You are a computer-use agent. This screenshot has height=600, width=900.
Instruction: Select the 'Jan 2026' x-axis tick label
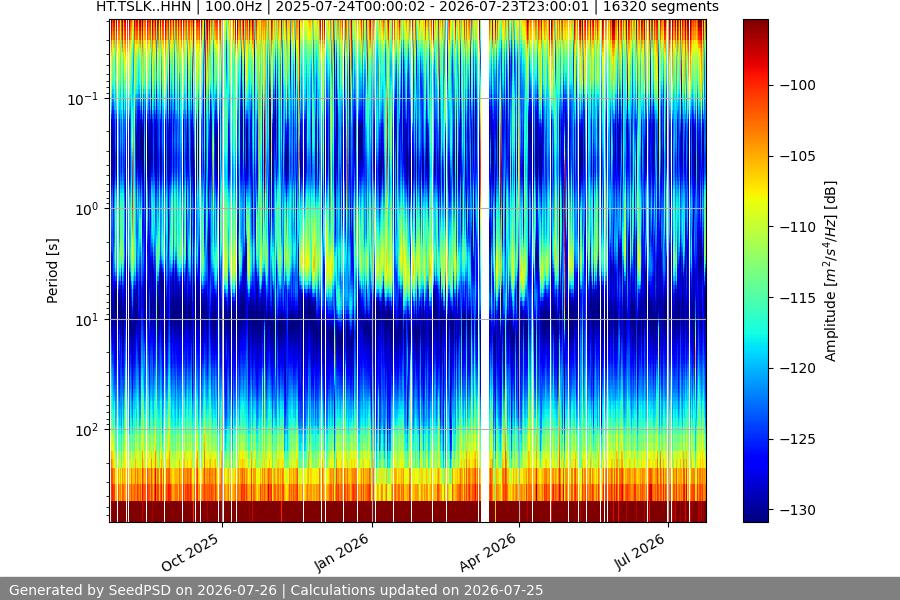[342, 552]
